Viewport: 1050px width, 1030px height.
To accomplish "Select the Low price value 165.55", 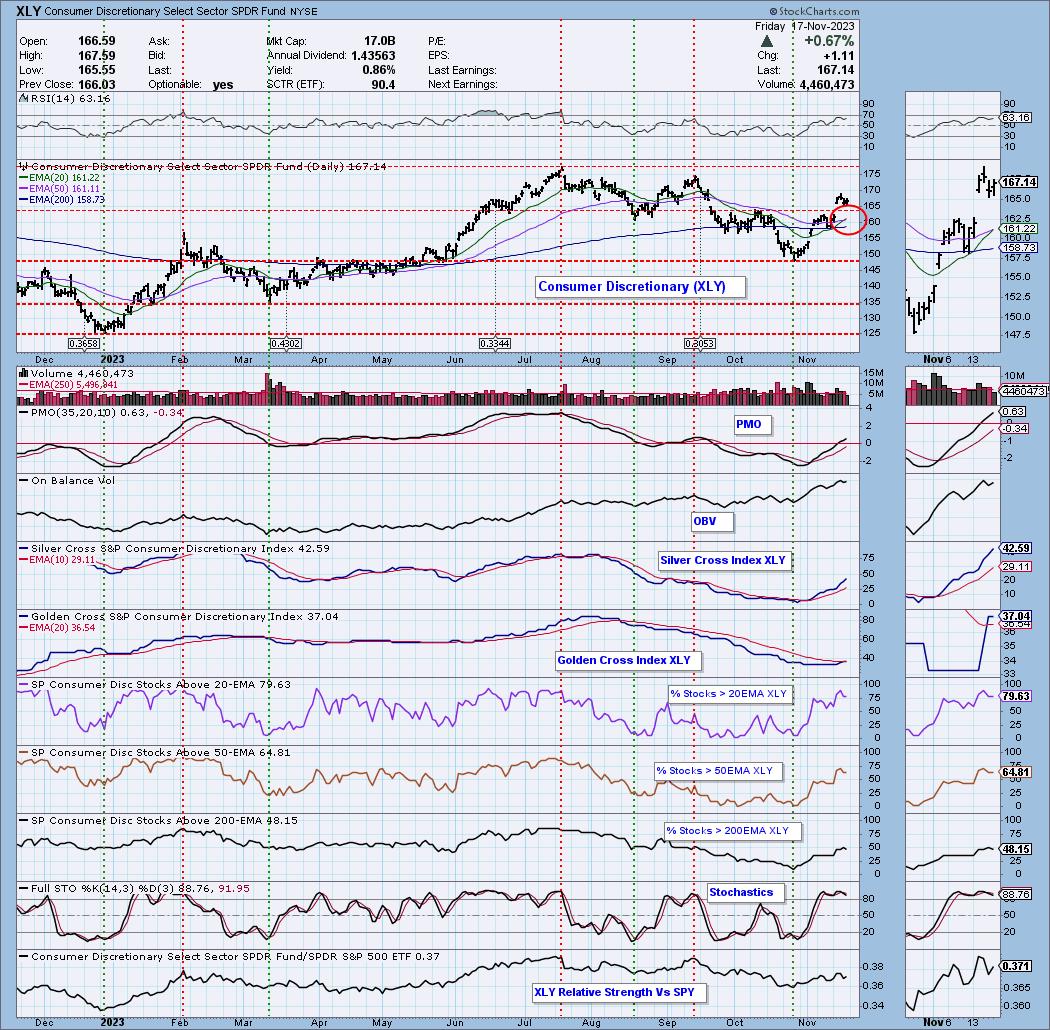I will [x=96, y=70].
